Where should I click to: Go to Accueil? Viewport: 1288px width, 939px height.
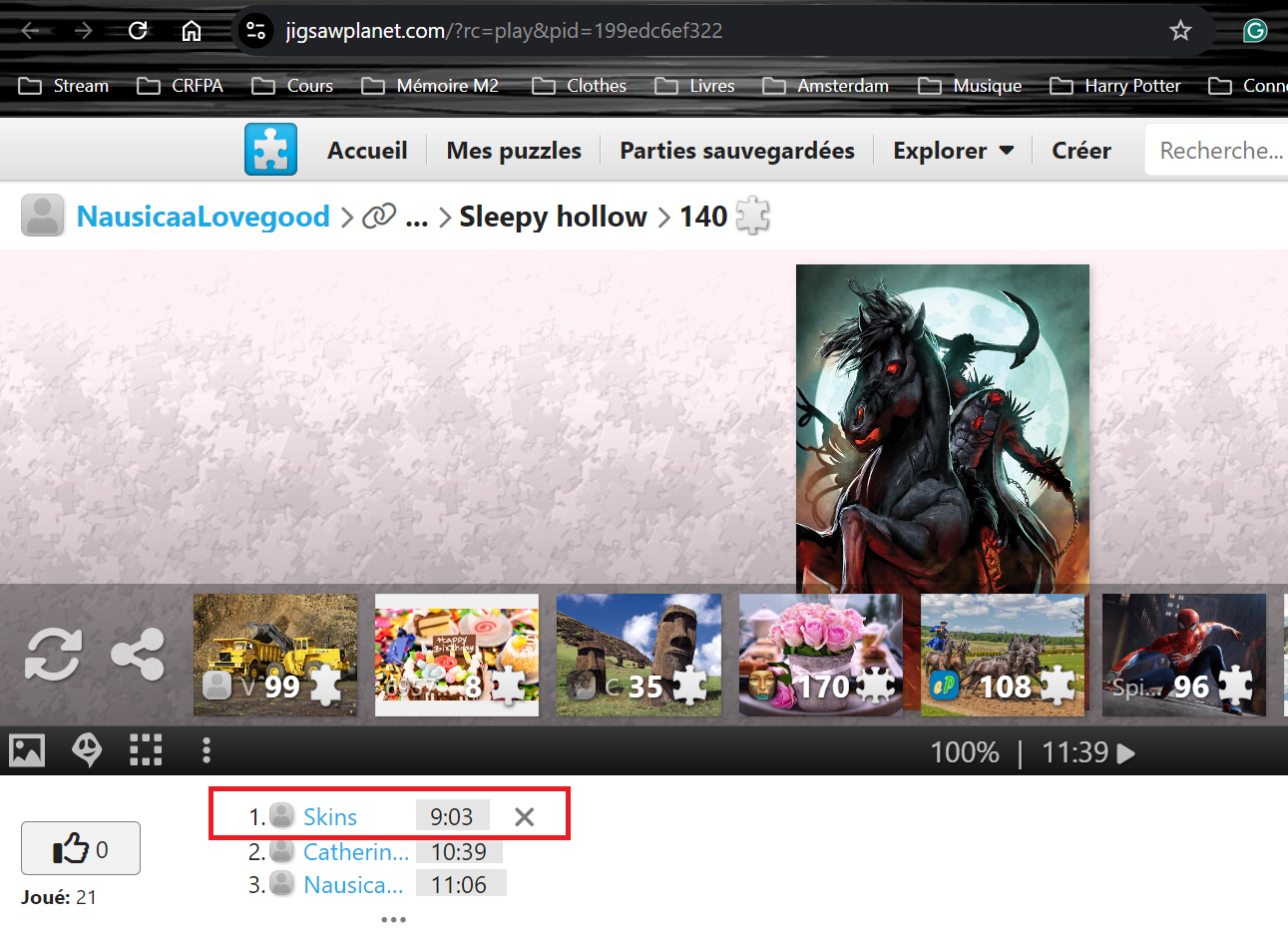point(367,151)
